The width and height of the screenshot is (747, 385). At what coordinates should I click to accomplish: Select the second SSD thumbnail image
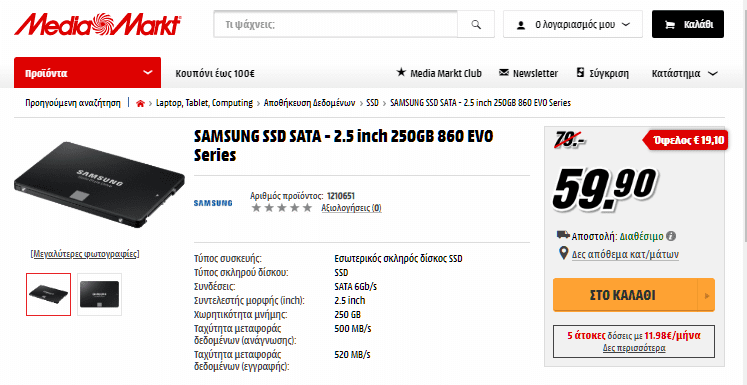(99, 294)
